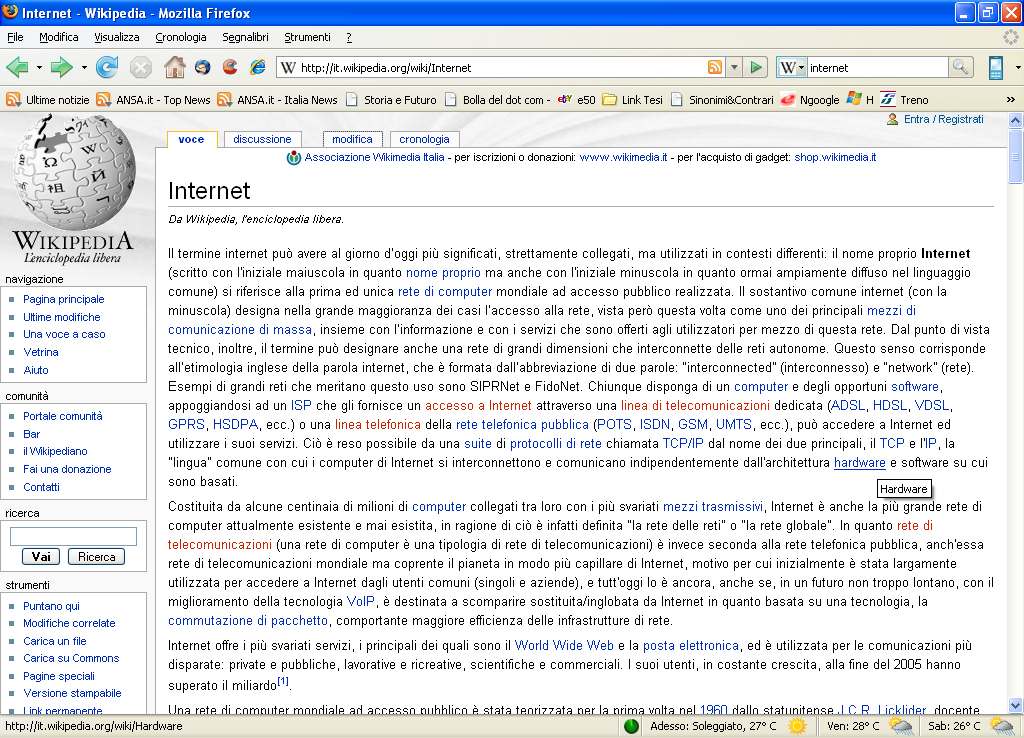Open the Treno bookmark

click(x=904, y=100)
